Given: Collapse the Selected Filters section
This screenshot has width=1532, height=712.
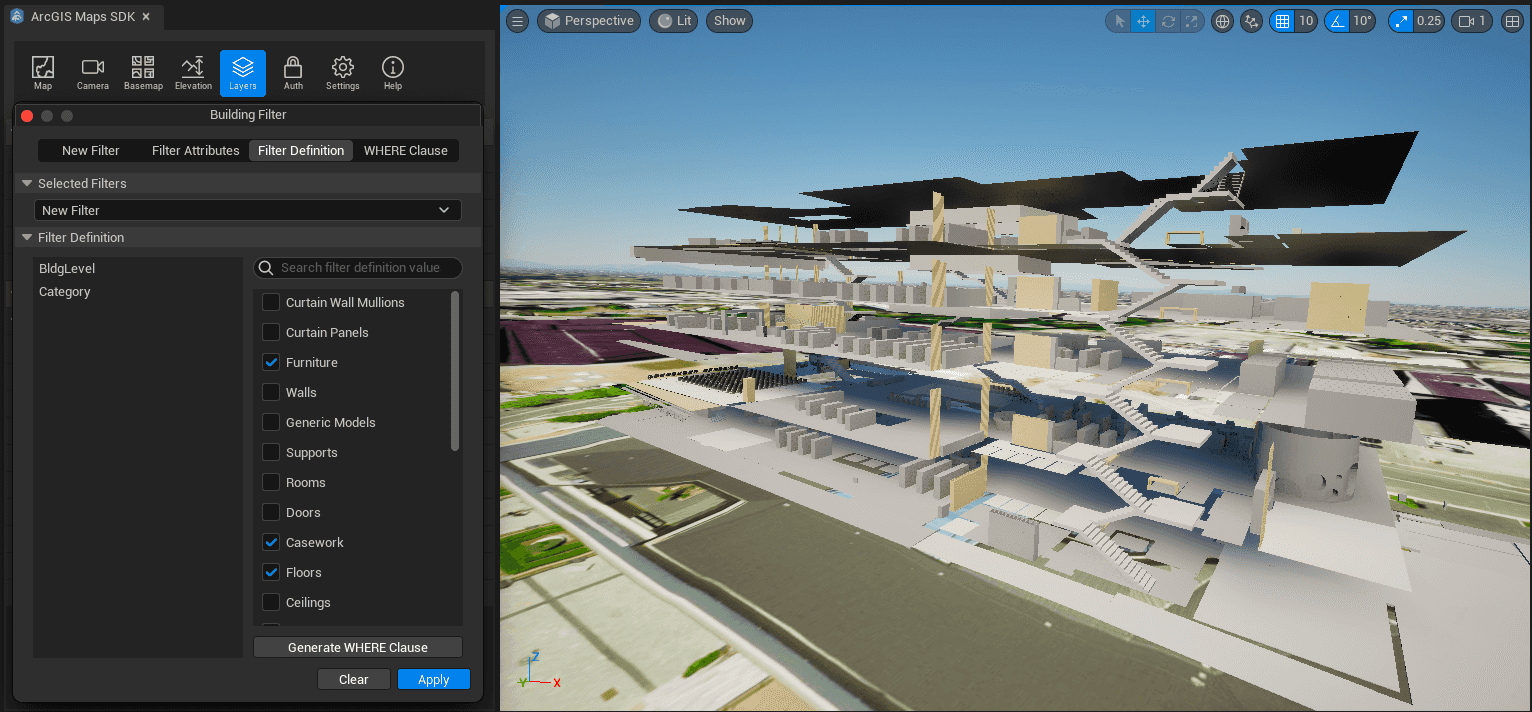Looking at the screenshot, I should pyautogui.click(x=25, y=183).
